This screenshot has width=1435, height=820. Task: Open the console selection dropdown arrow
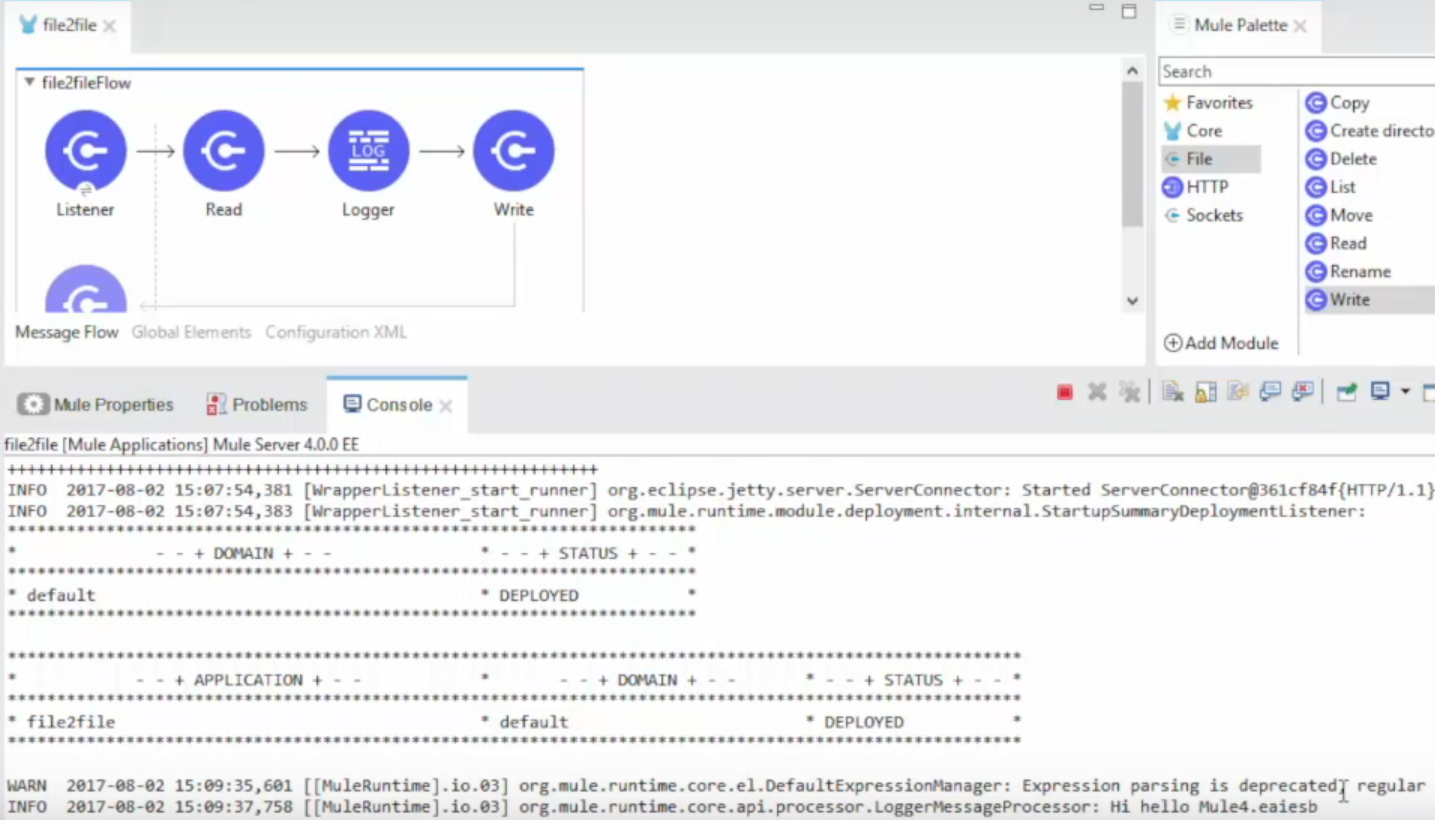[1405, 392]
